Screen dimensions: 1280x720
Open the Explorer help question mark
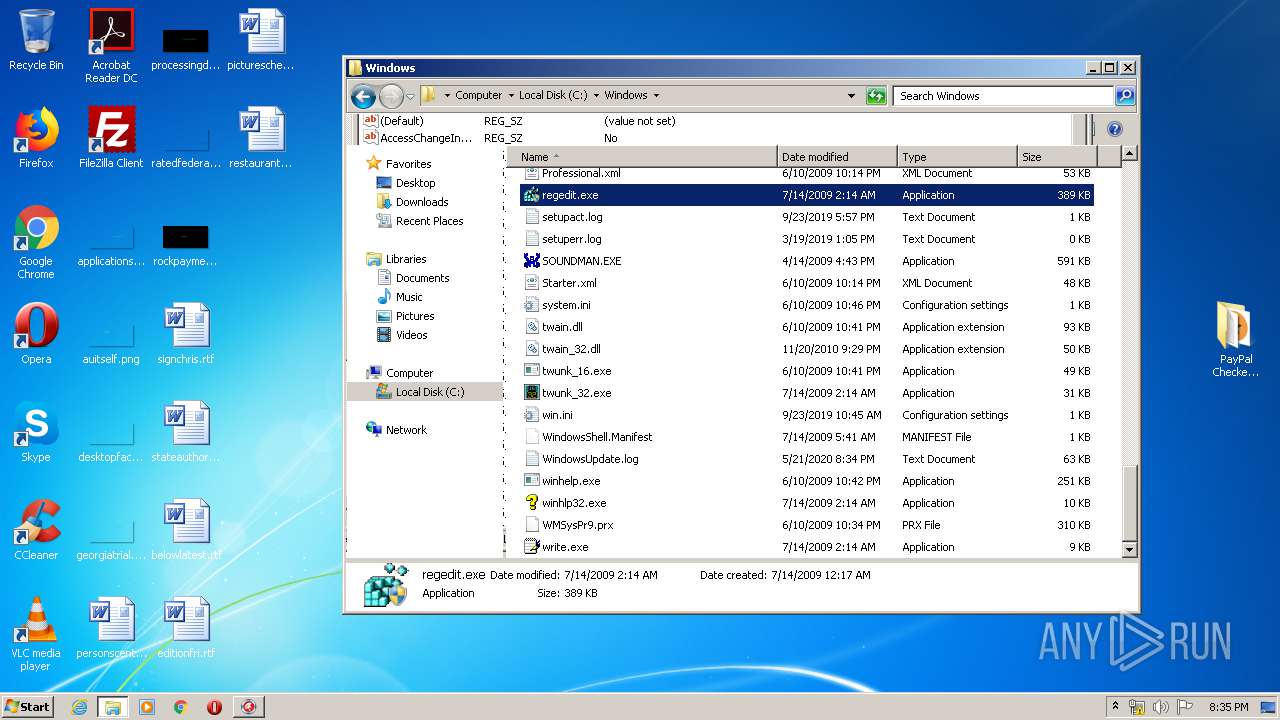pyautogui.click(x=1115, y=129)
